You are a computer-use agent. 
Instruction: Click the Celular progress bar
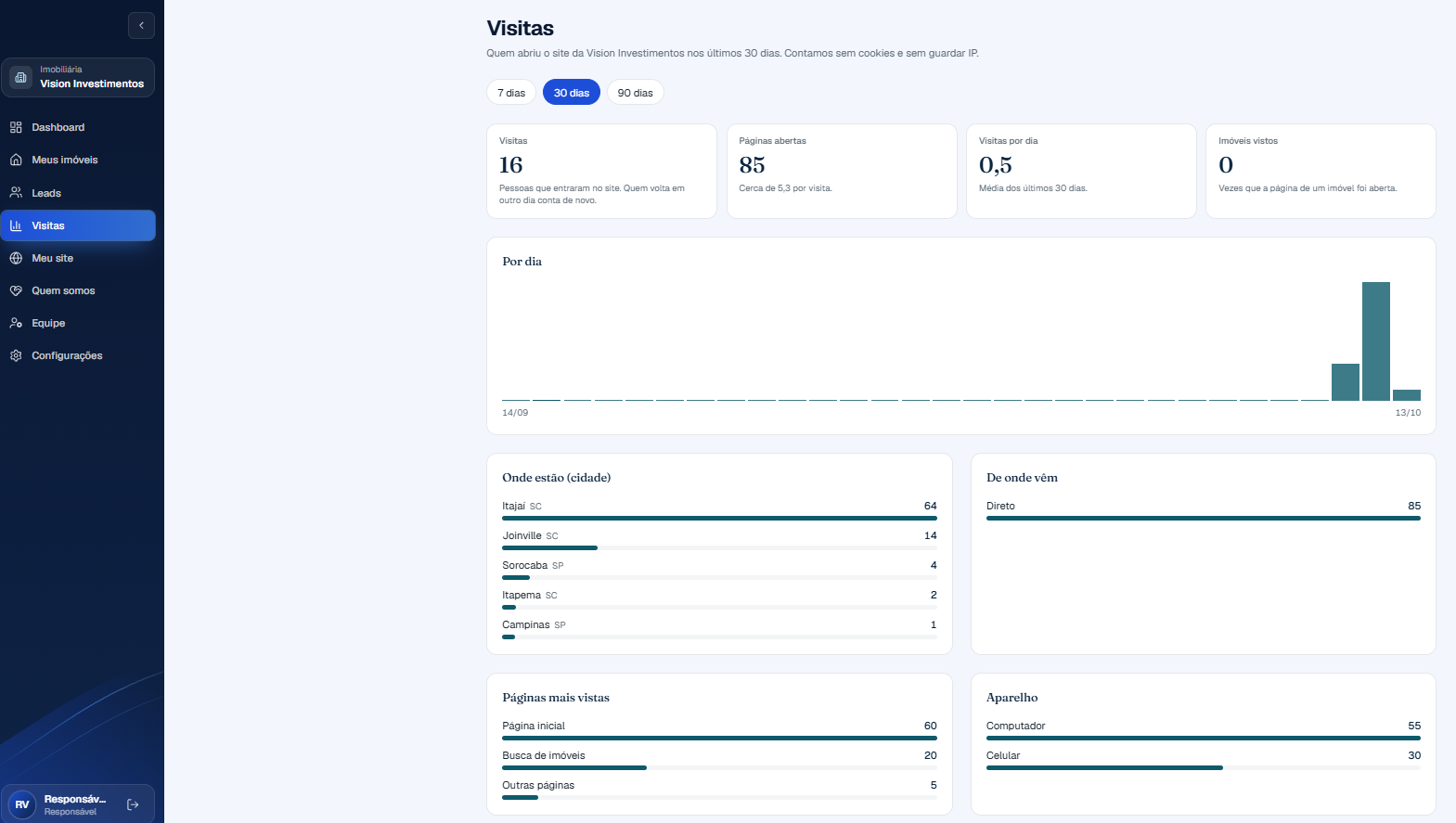[x=1204, y=768]
